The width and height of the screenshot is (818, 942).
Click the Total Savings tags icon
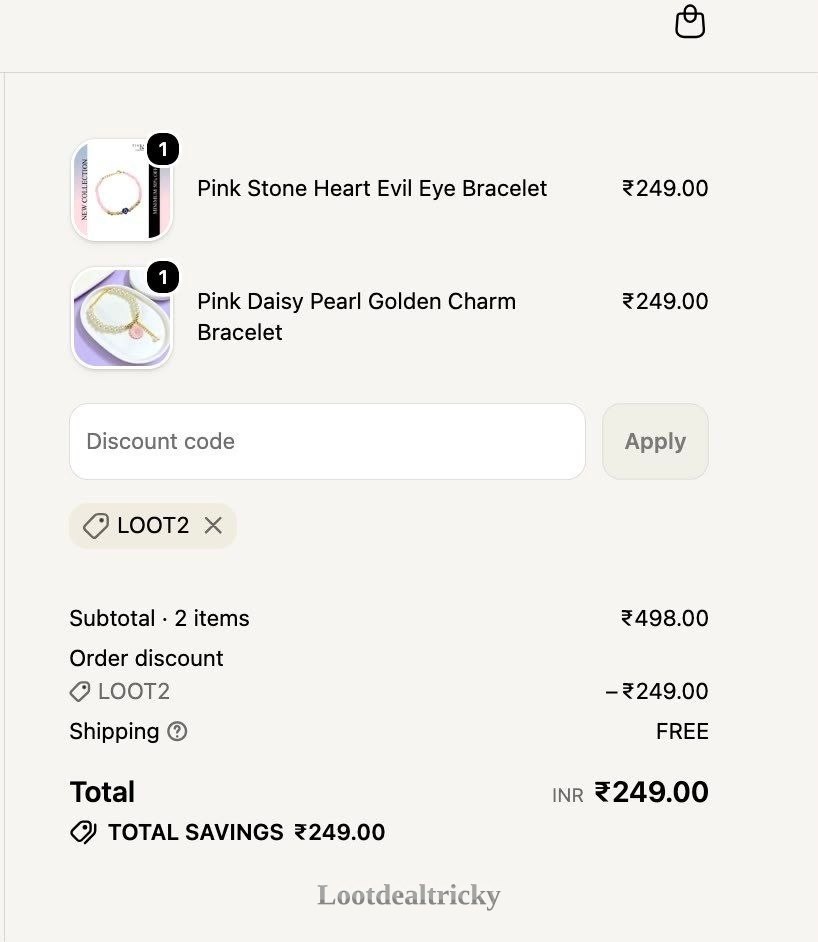[83, 833]
